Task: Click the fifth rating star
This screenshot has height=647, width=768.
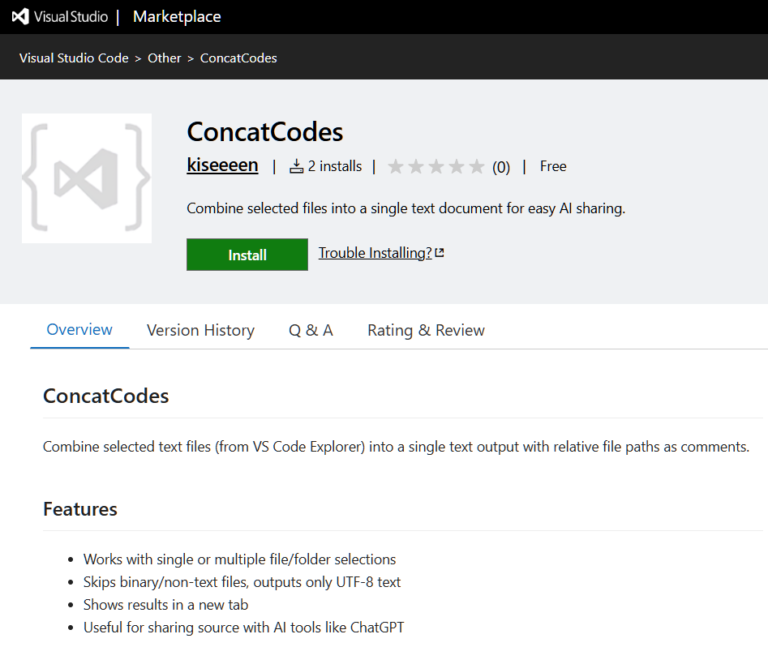Action: tap(476, 167)
